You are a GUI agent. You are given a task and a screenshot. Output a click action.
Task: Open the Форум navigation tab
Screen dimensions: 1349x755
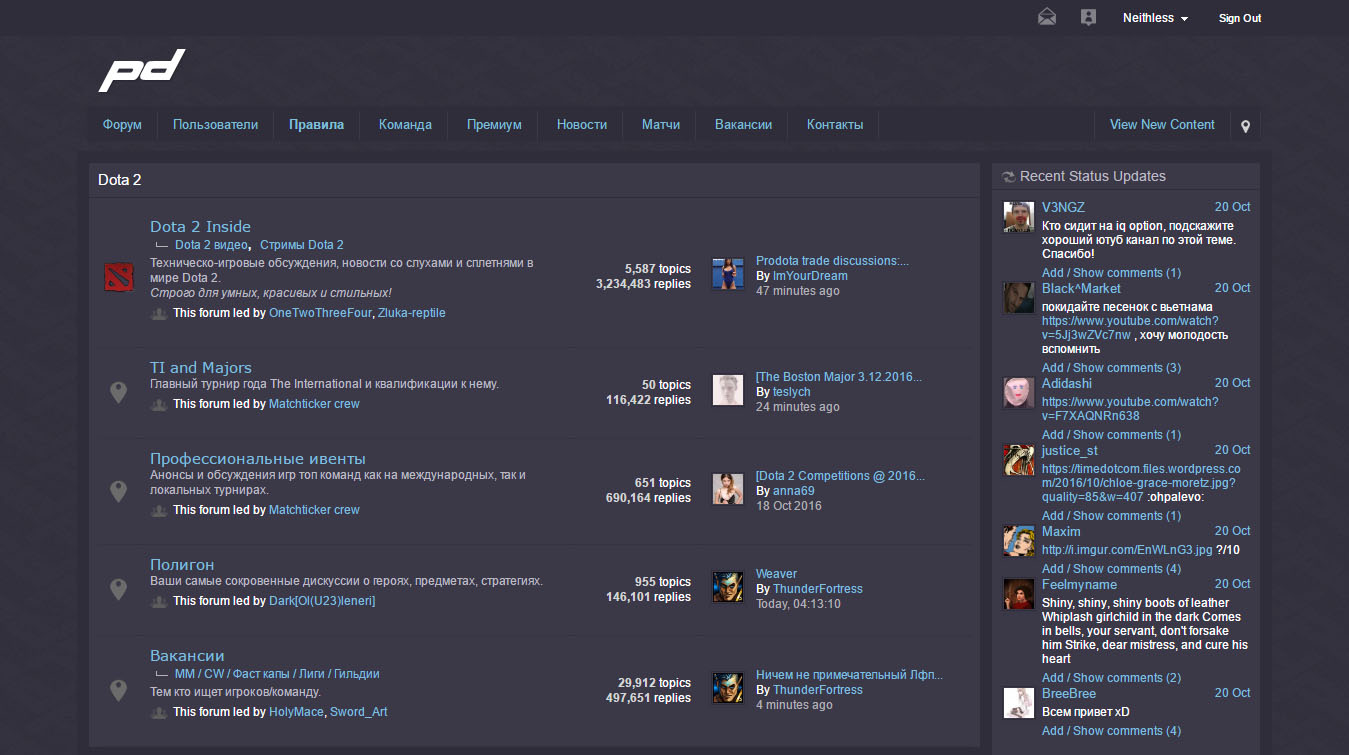pos(122,125)
